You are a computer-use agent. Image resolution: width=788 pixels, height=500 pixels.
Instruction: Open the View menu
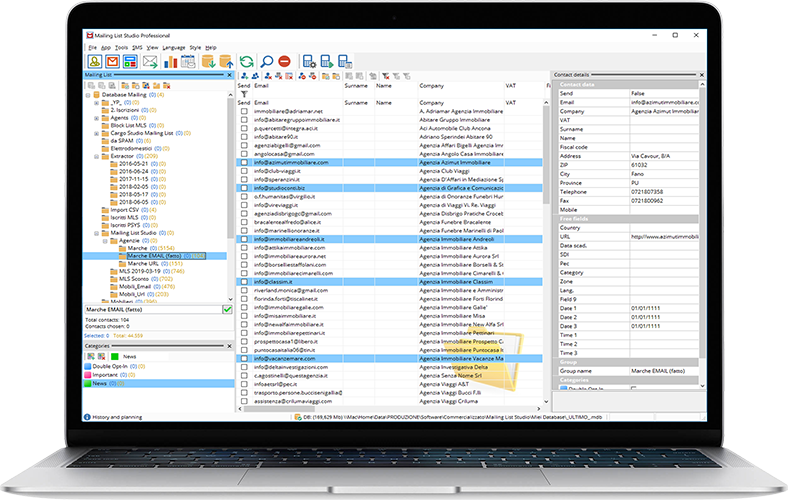(x=152, y=48)
